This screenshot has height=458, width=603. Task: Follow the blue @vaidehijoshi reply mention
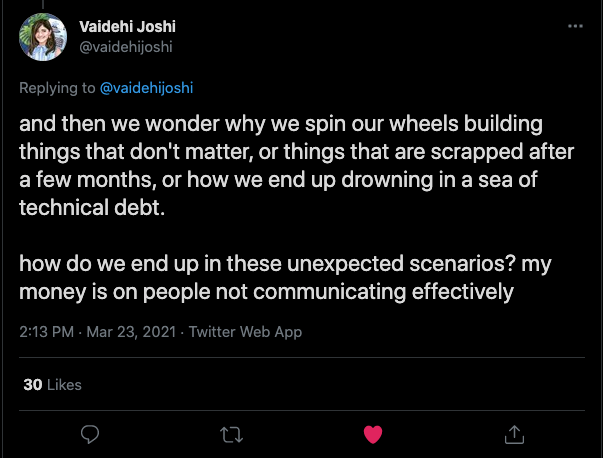click(147, 88)
